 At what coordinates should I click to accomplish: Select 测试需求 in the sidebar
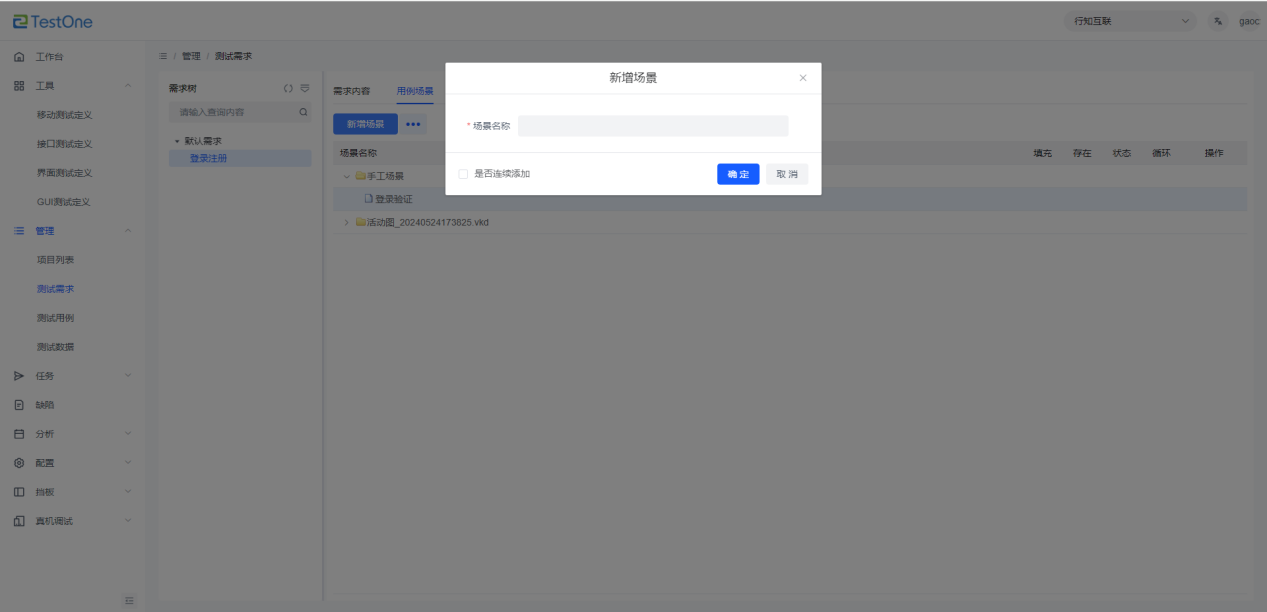[55, 289]
